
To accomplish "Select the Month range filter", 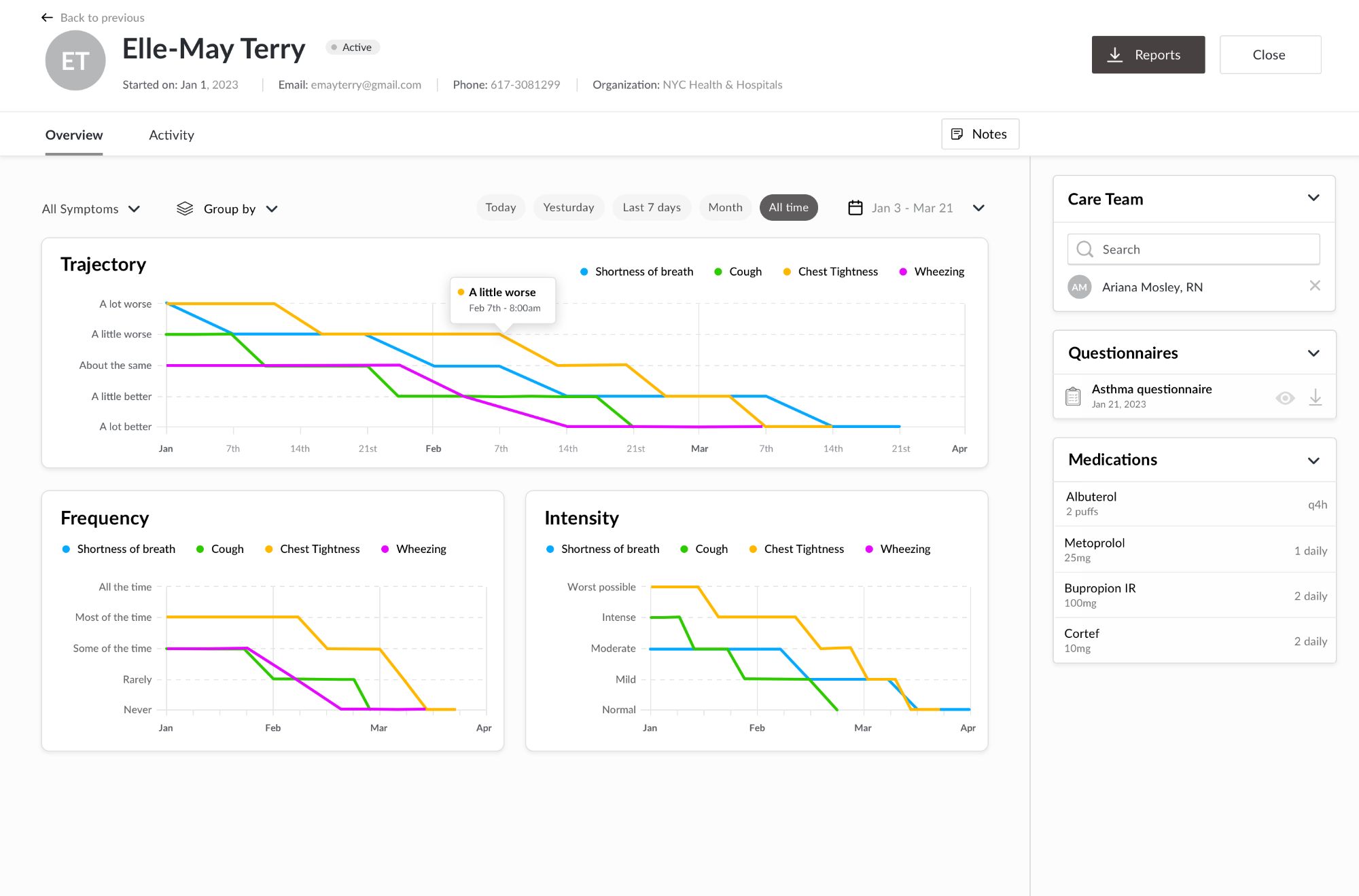I will [x=725, y=207].
